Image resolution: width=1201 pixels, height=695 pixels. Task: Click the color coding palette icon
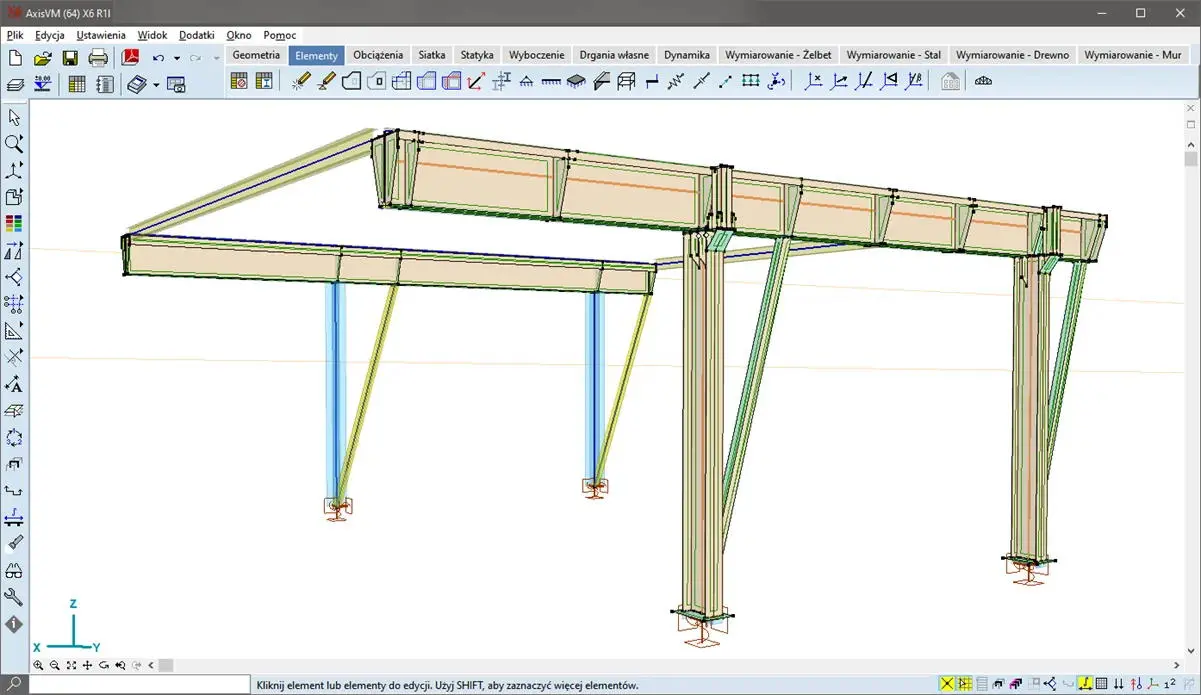[x=14, y=223]
